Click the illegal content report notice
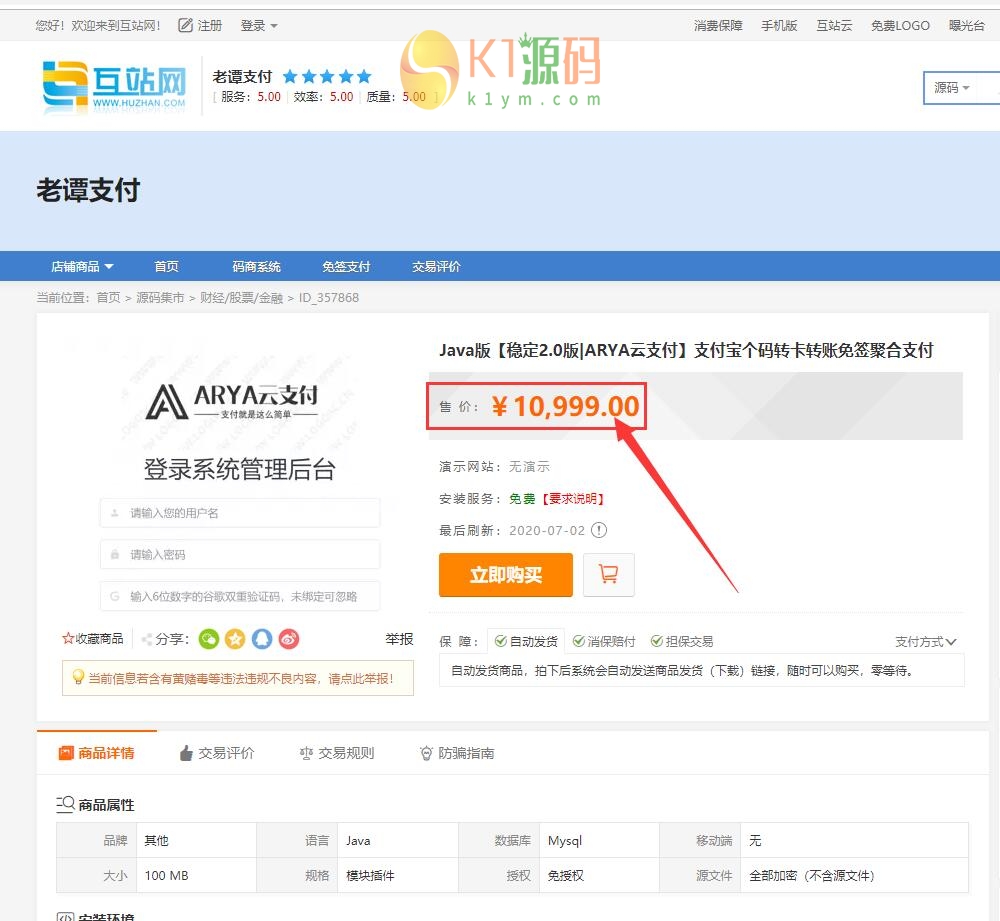 pos(238,678)
